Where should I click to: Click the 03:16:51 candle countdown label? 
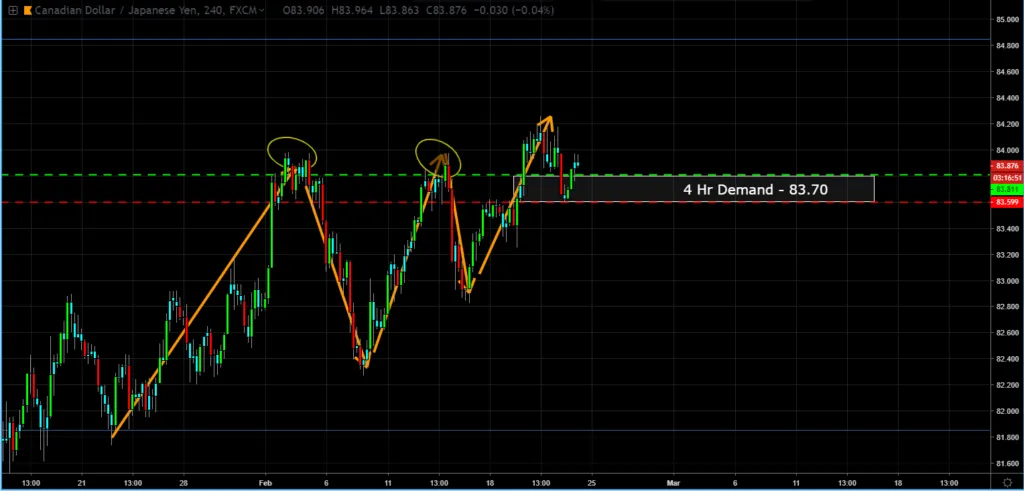pos(1006,178)
